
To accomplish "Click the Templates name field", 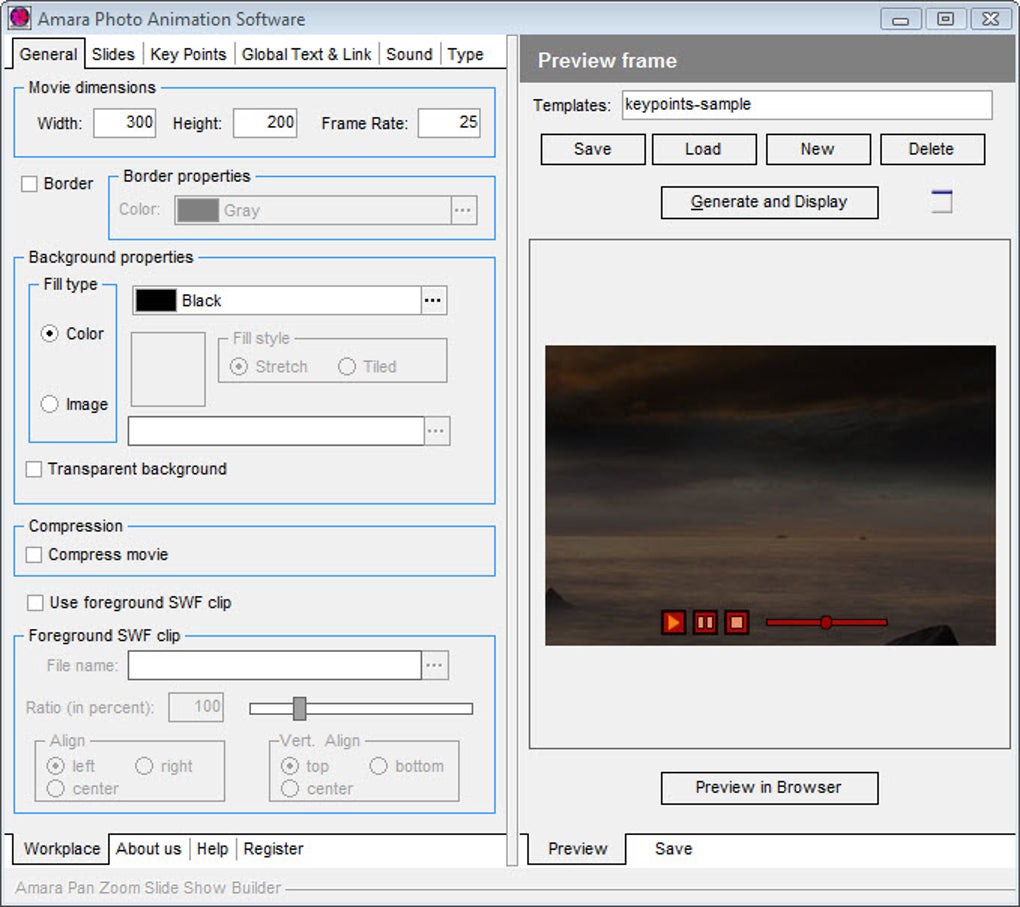I will (807, 105).
